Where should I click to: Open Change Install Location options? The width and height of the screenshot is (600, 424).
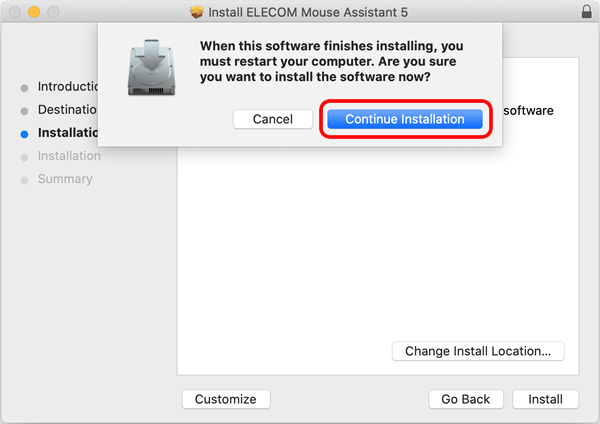pos(478,351)
